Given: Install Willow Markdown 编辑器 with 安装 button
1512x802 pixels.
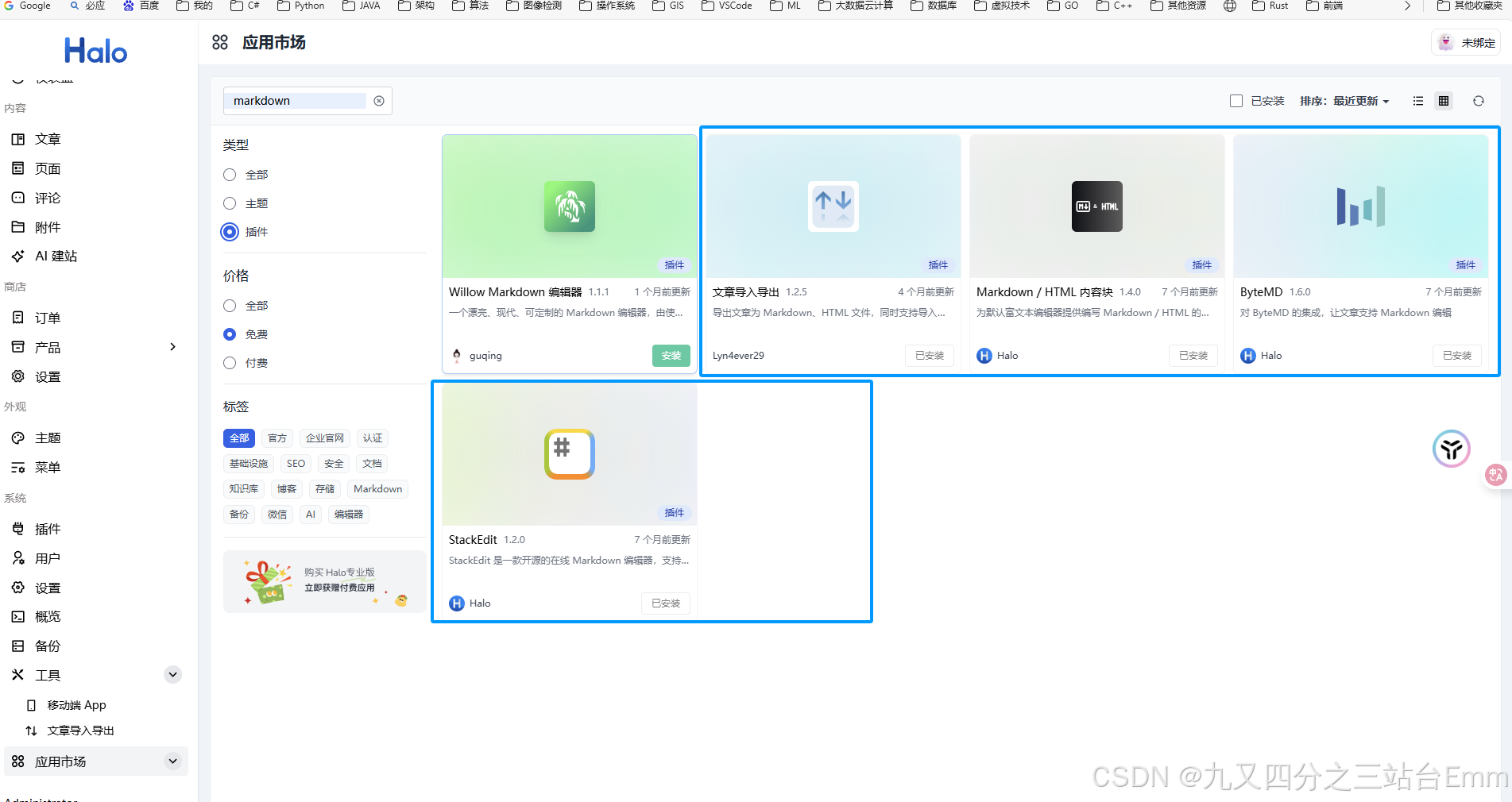Looking at the screenshot, I should tap(671, 356).
